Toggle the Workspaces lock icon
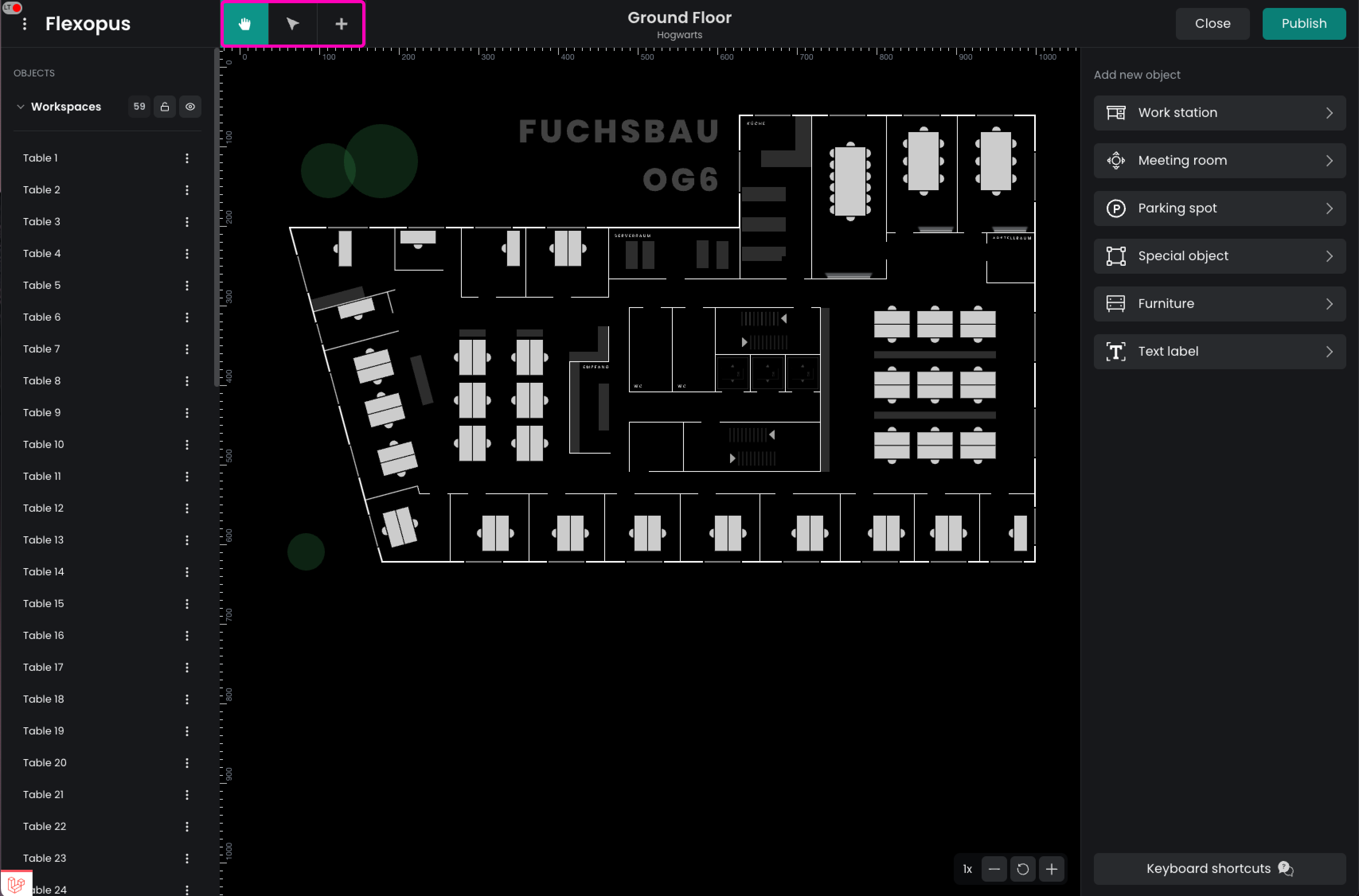Image resolution: width=1359 pixels, height=896 pixels. point(165,107)
